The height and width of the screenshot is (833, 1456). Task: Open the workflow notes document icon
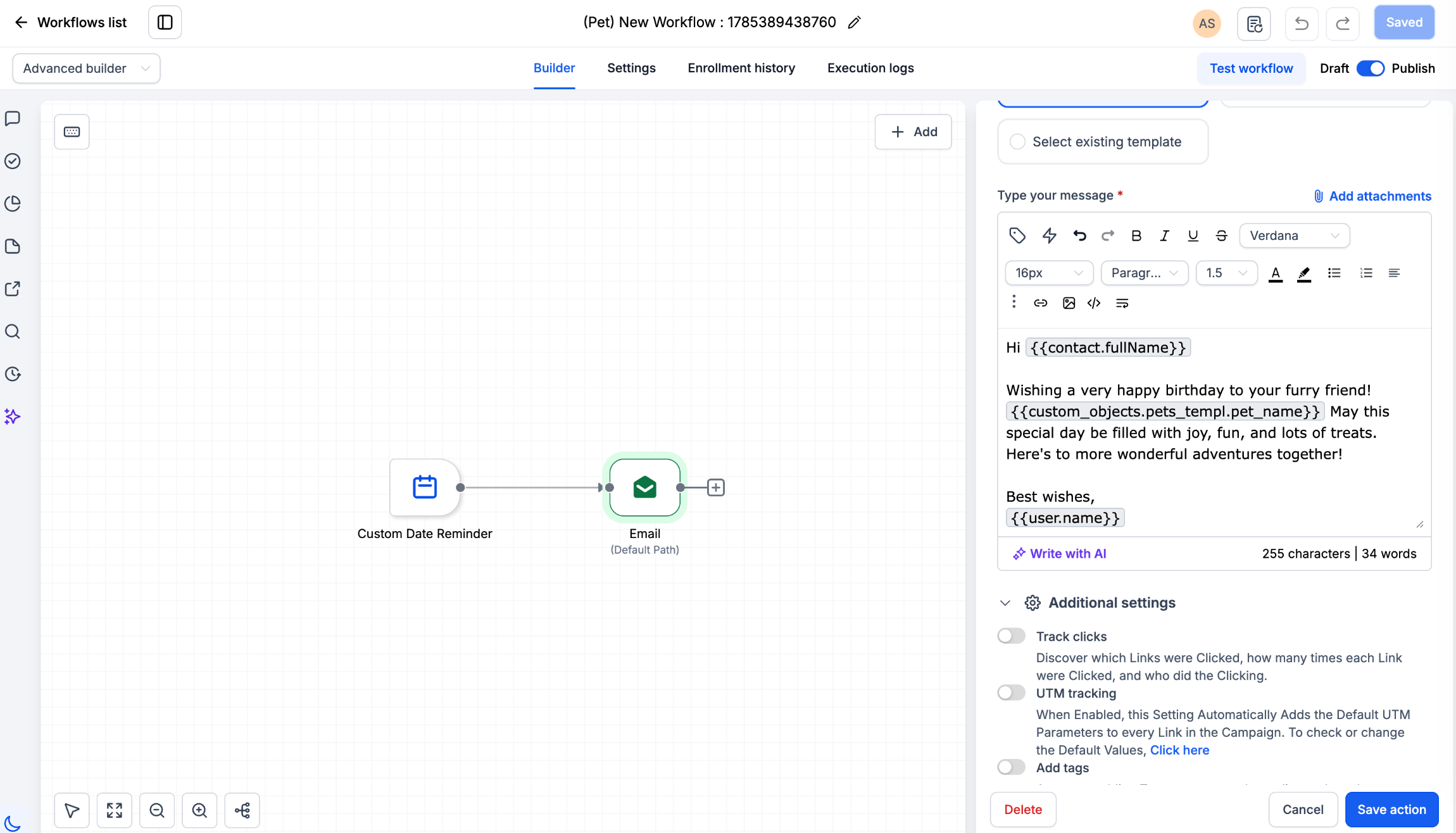[x=1254, y=23]
